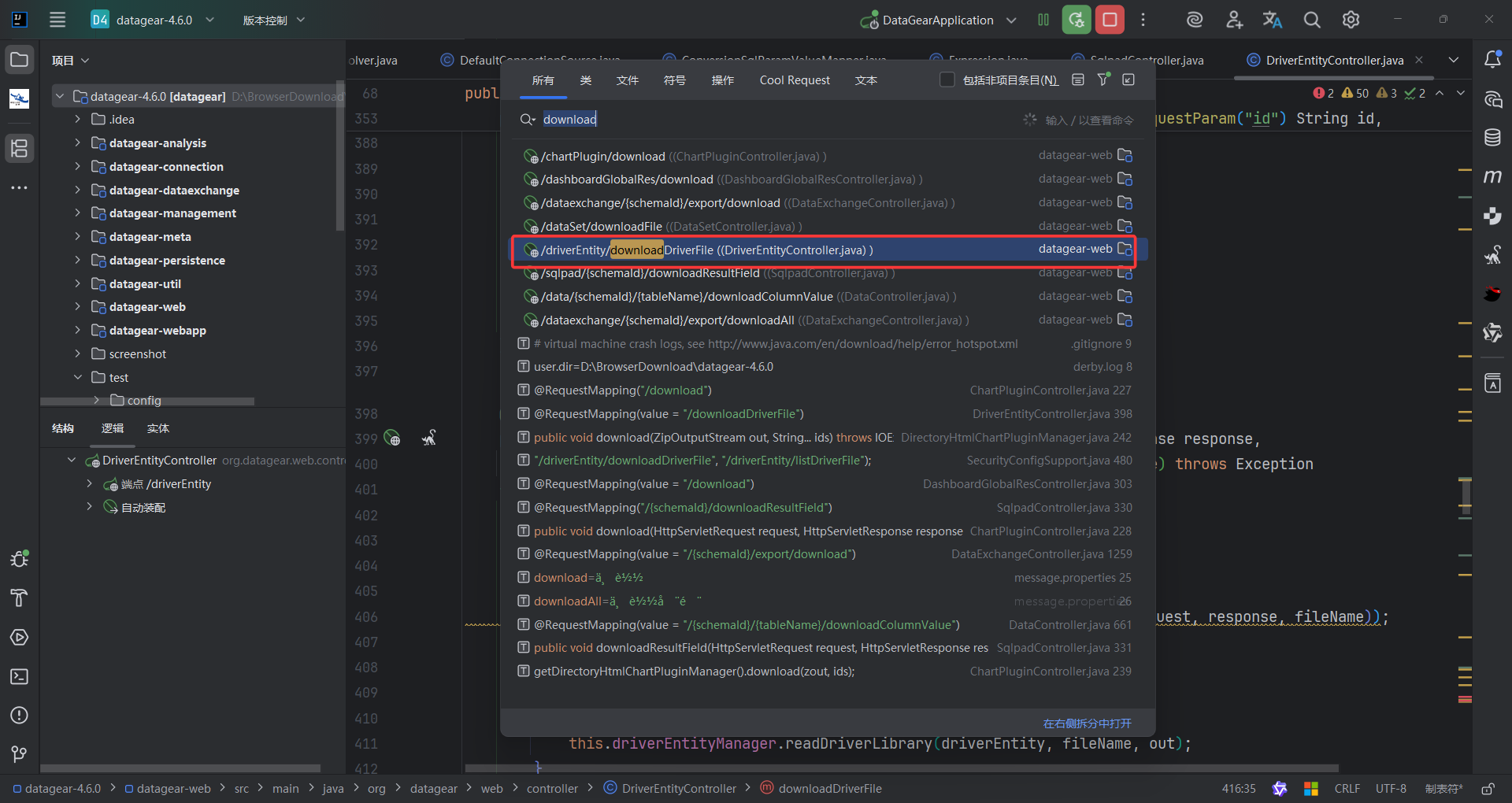The width and height of the screenshot is (1512, 803).
Task: Open search results in Find tool window
Action: [1128, 80]
